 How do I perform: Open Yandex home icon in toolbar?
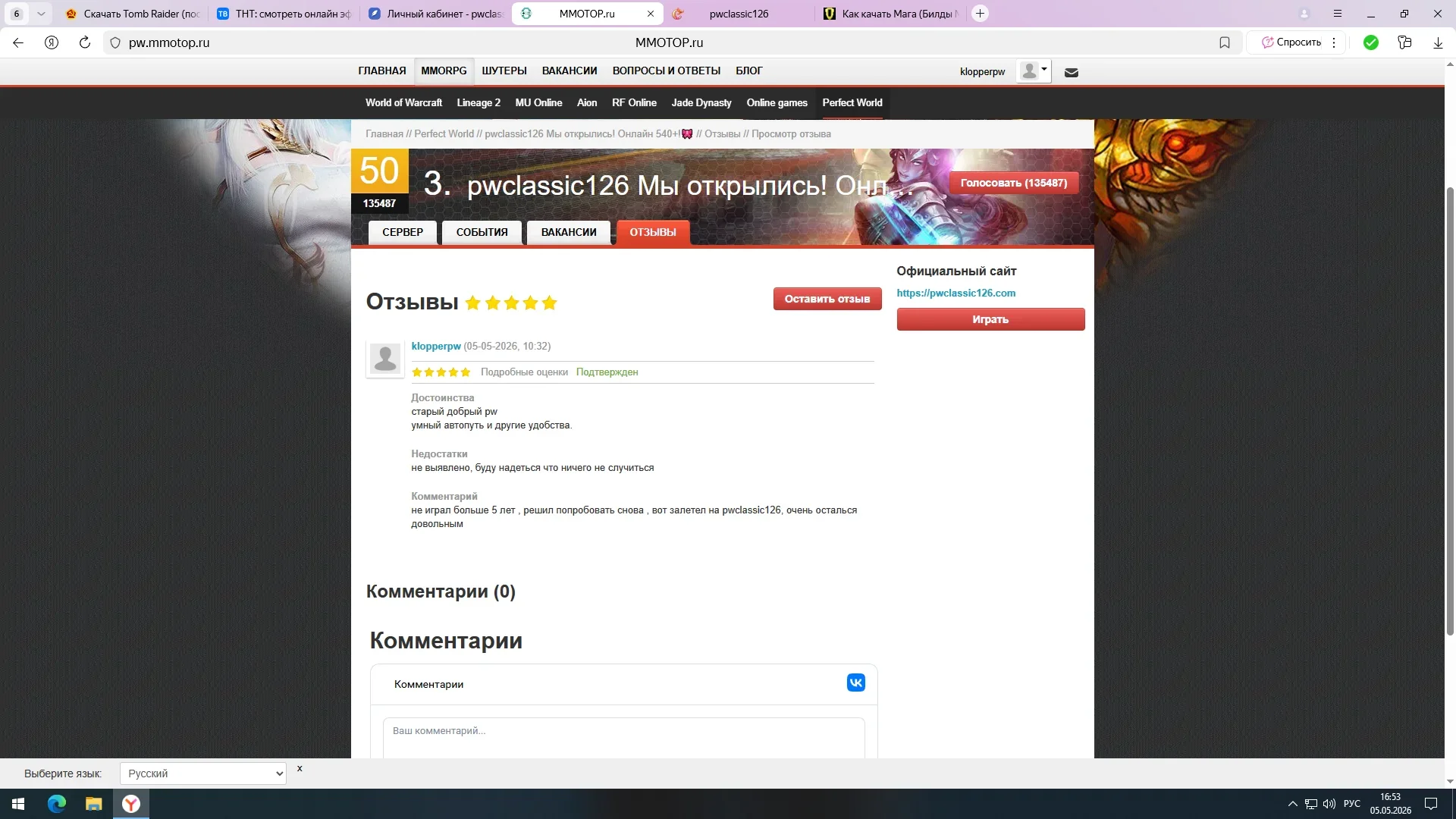pyautogui.click(x=52, y=42)
